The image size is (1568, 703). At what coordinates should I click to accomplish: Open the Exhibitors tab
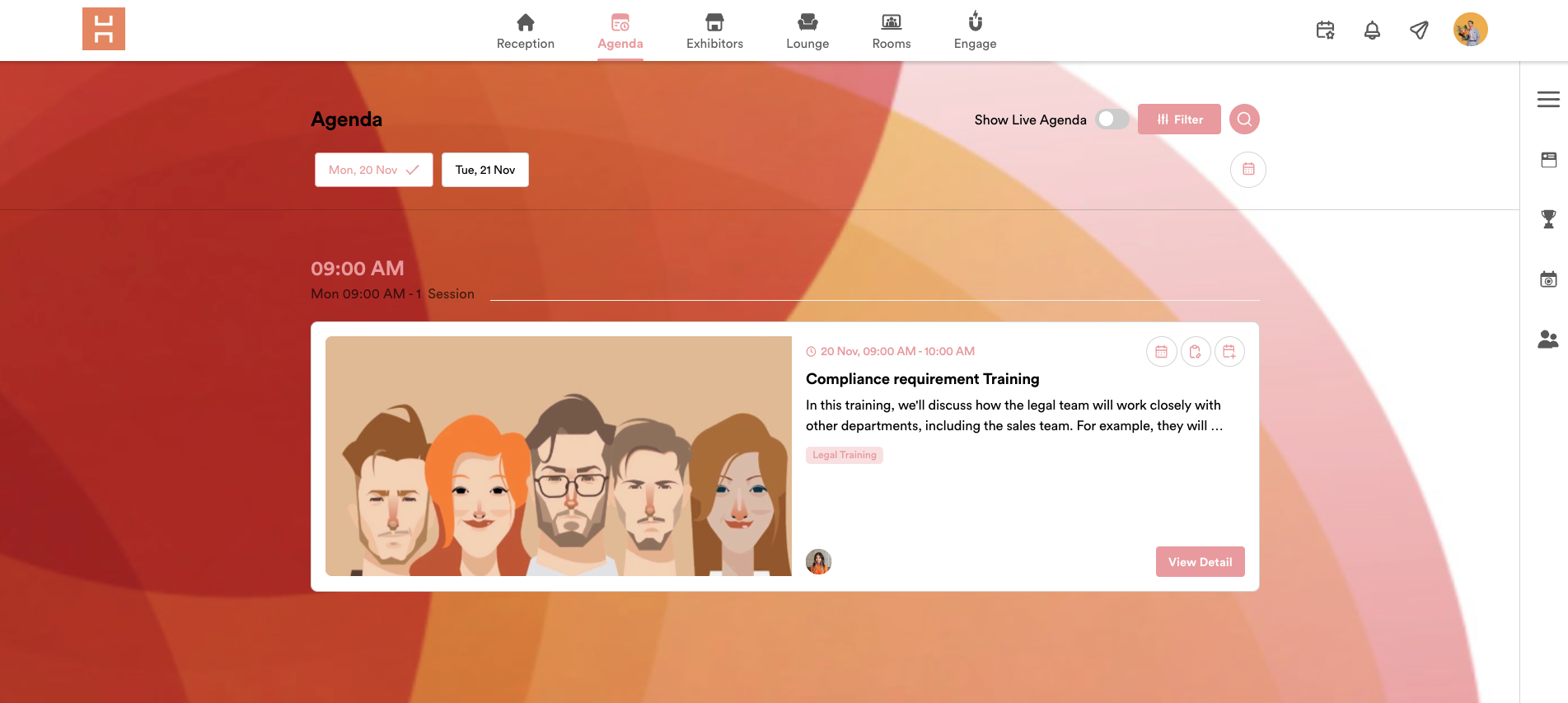pyautogui.click(x=714, y=31)
